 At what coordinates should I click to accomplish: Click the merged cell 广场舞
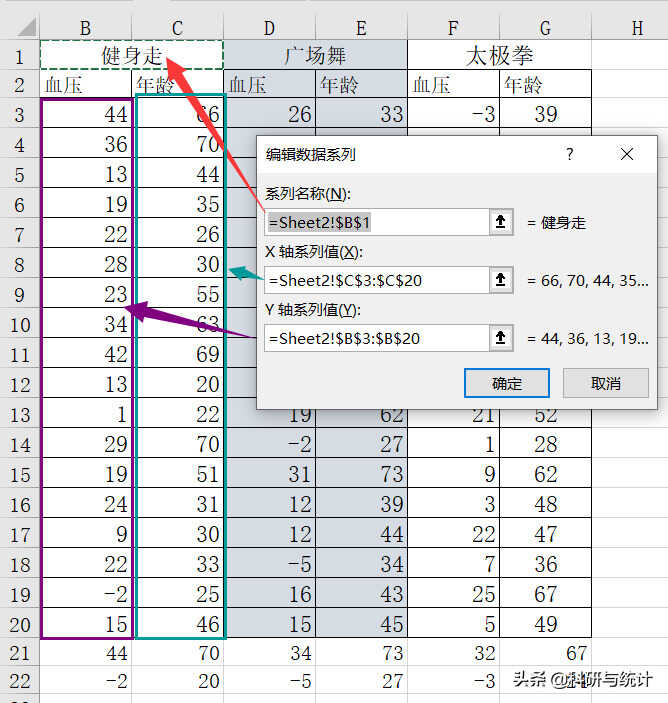tap(315, 55)
